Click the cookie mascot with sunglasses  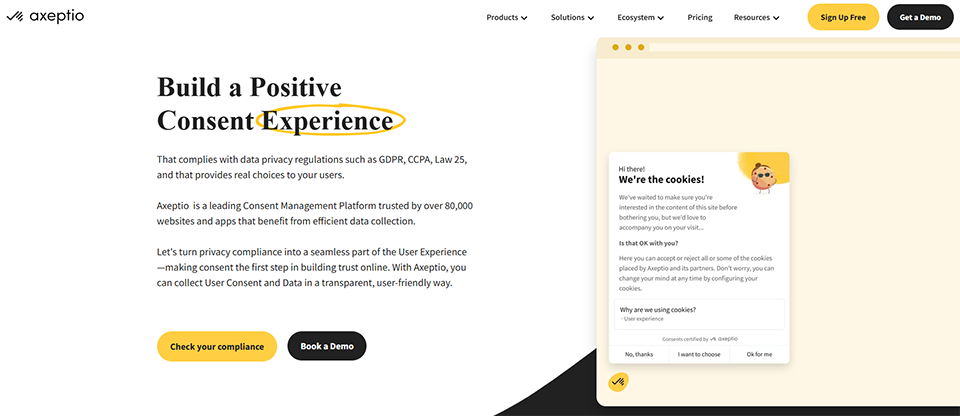click(761, 178)
